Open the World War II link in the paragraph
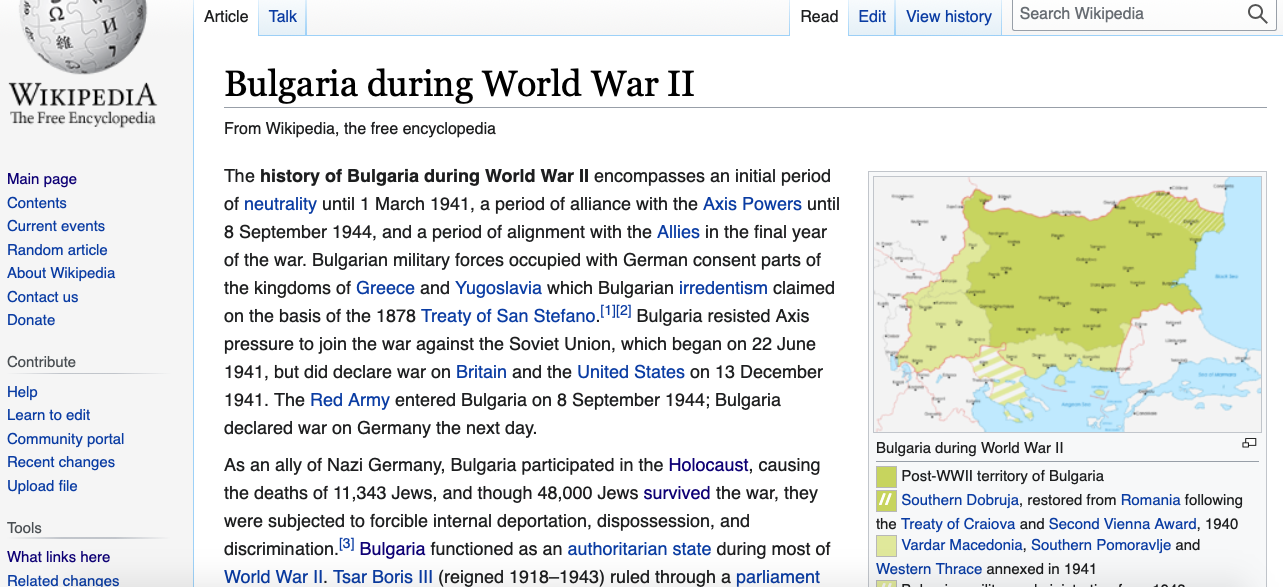Viewport: 1283px width, 587px height. pyautogui.click(x=274, y=577)
